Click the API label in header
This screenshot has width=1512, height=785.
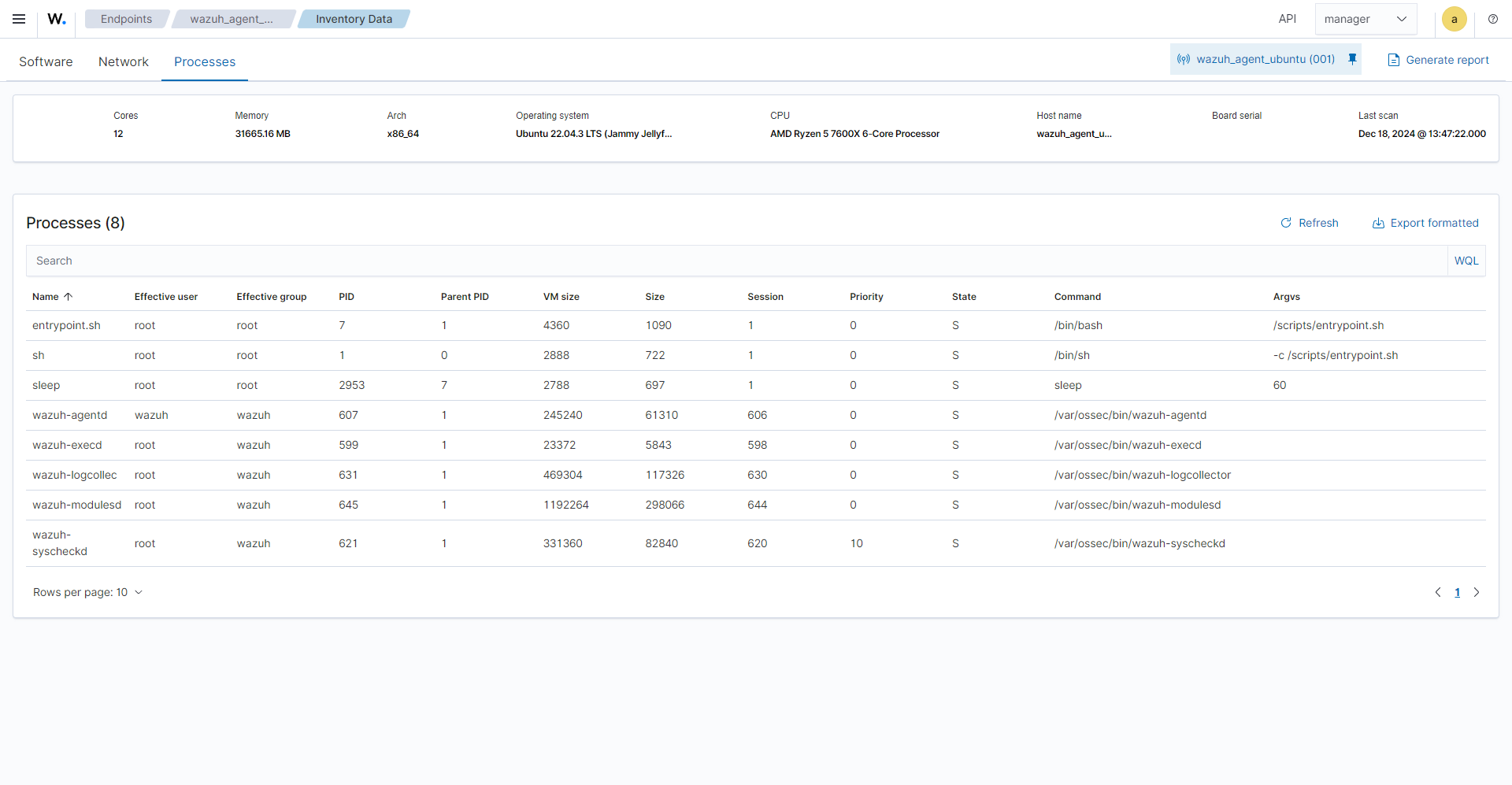[1288, 19]
